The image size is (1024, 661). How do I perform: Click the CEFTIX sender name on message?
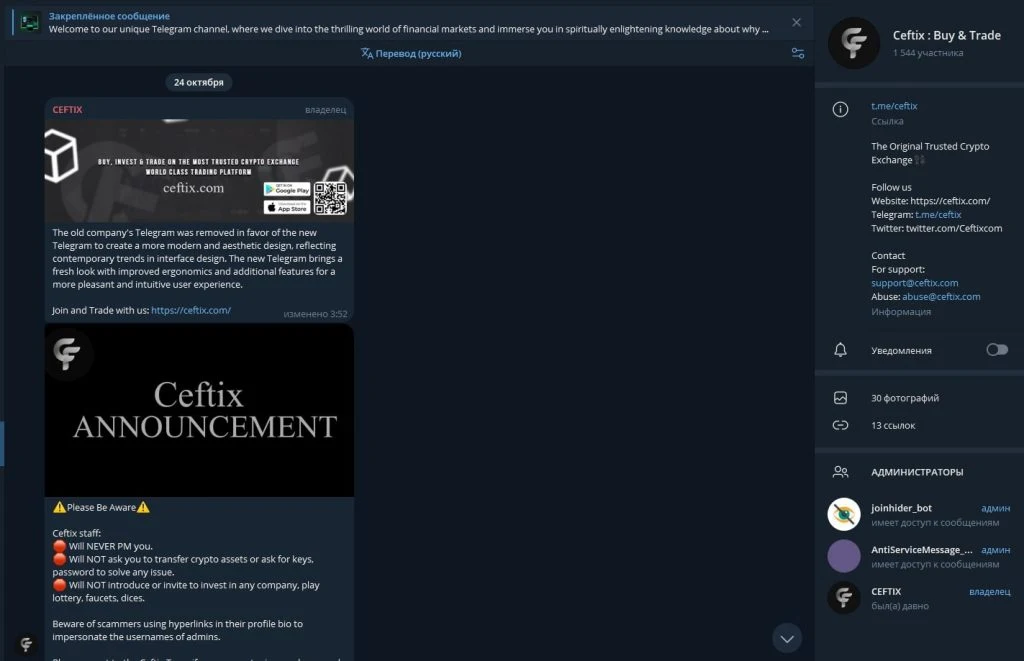point(67,110)
